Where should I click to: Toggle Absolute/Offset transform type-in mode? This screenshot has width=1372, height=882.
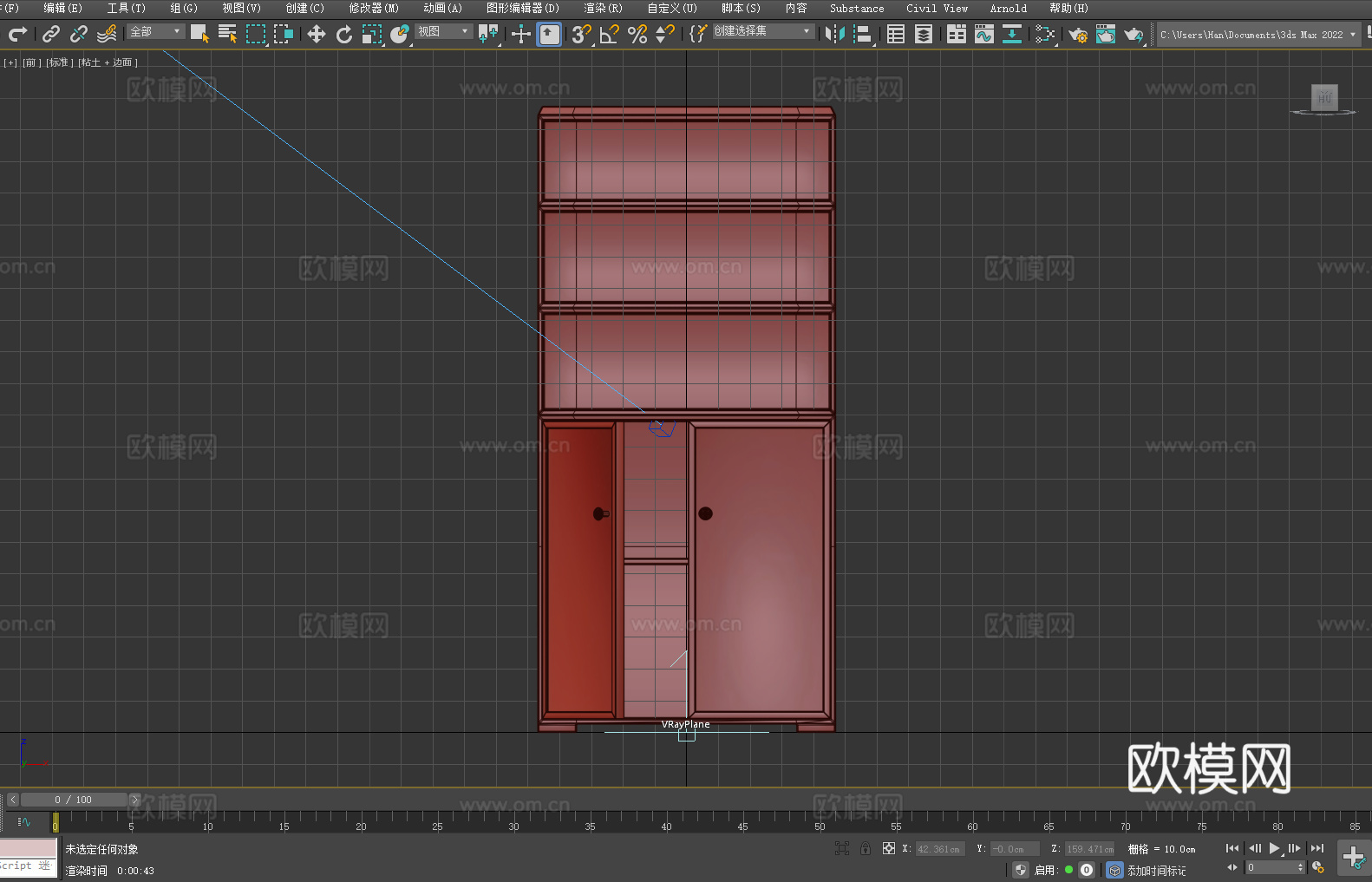pos(889,849)
